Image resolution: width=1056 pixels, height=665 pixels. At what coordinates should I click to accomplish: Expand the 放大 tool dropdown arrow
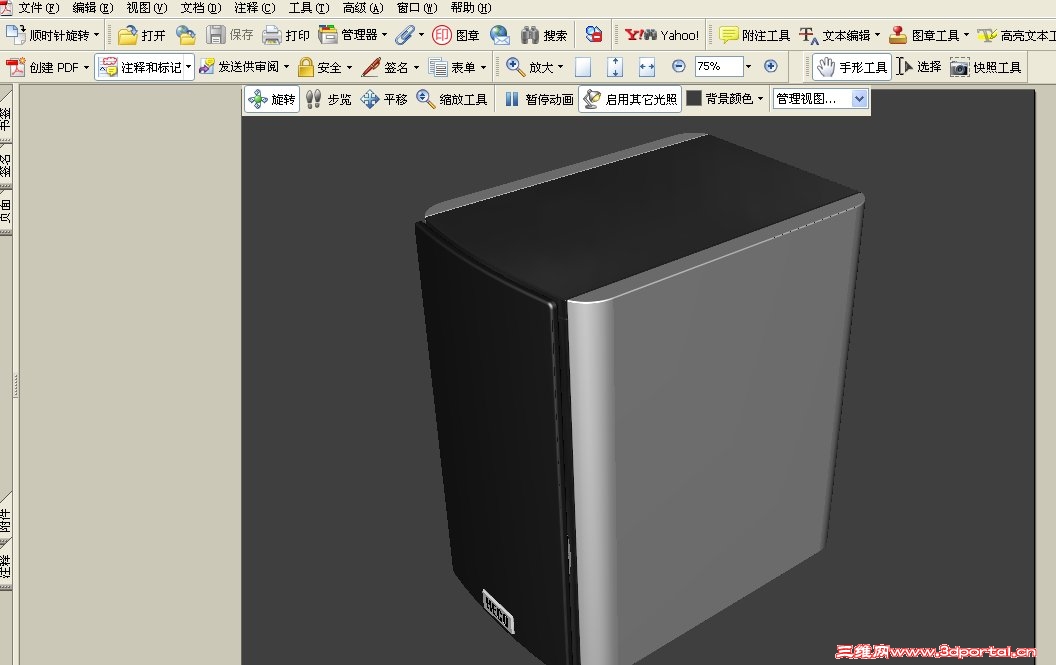(x=560, y=67)
